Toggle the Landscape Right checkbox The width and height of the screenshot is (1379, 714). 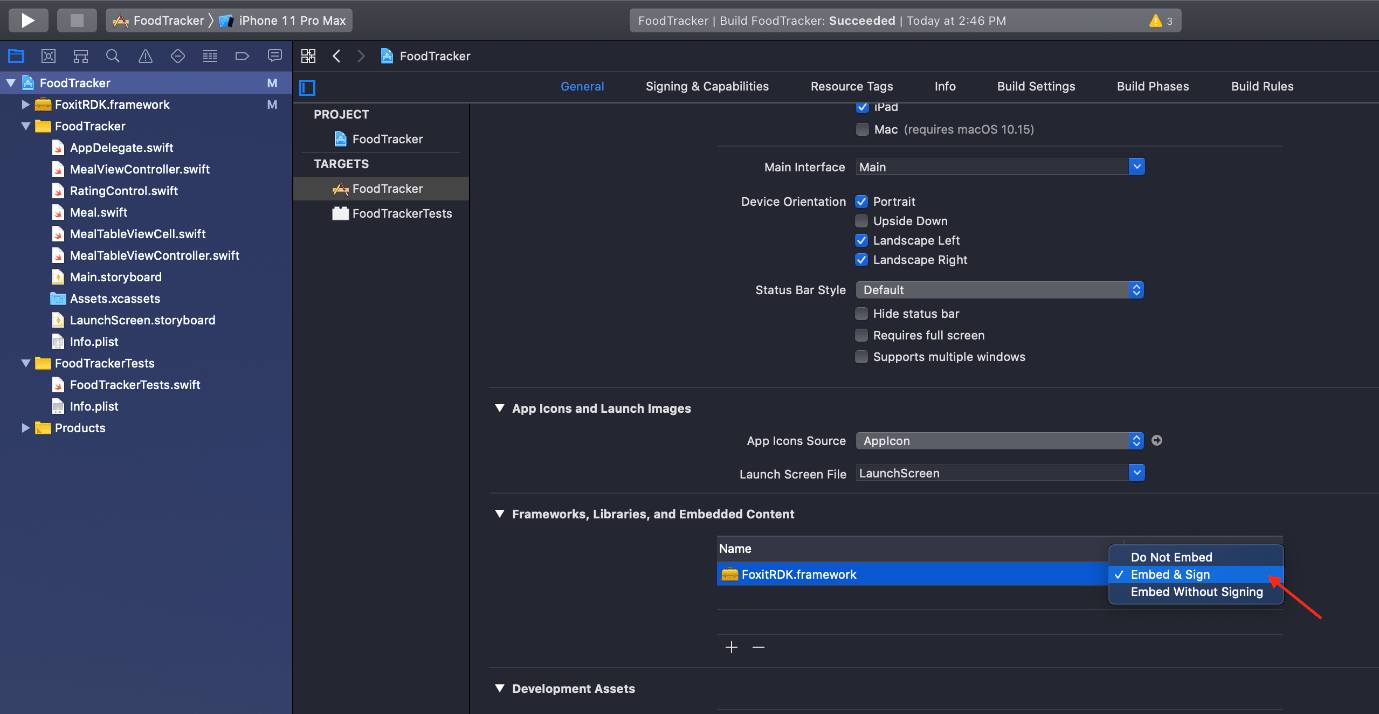coord(862,260)
